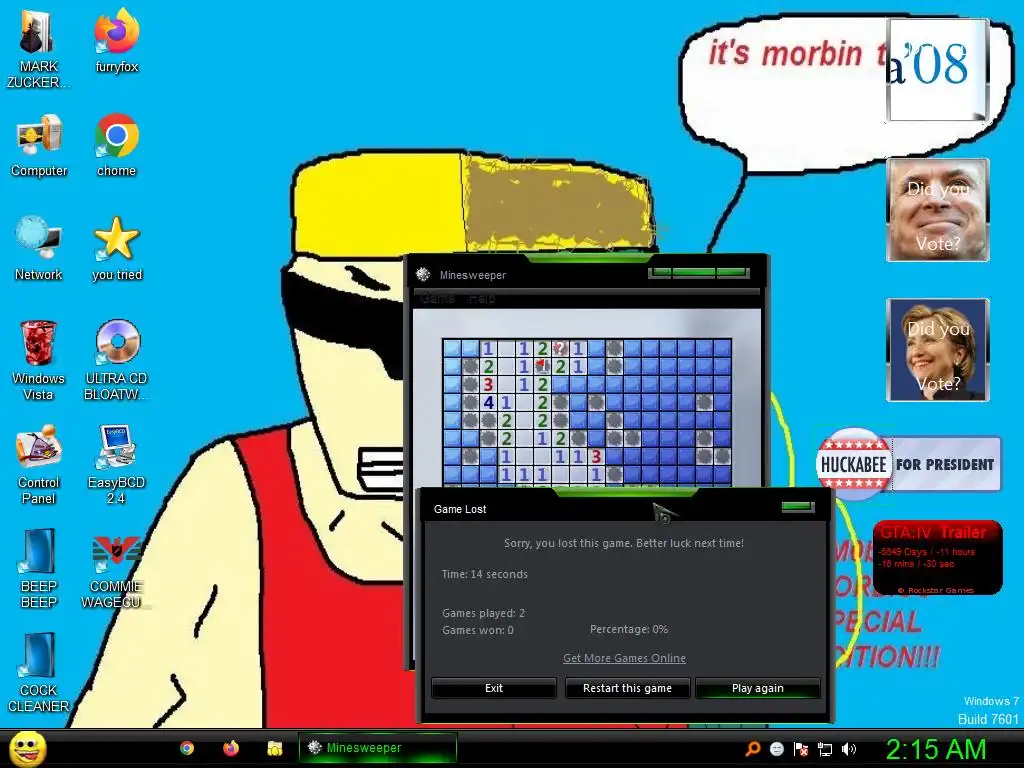Click the 'Games won: 0' statistic

pyautogui.click(x=477, y=630)
